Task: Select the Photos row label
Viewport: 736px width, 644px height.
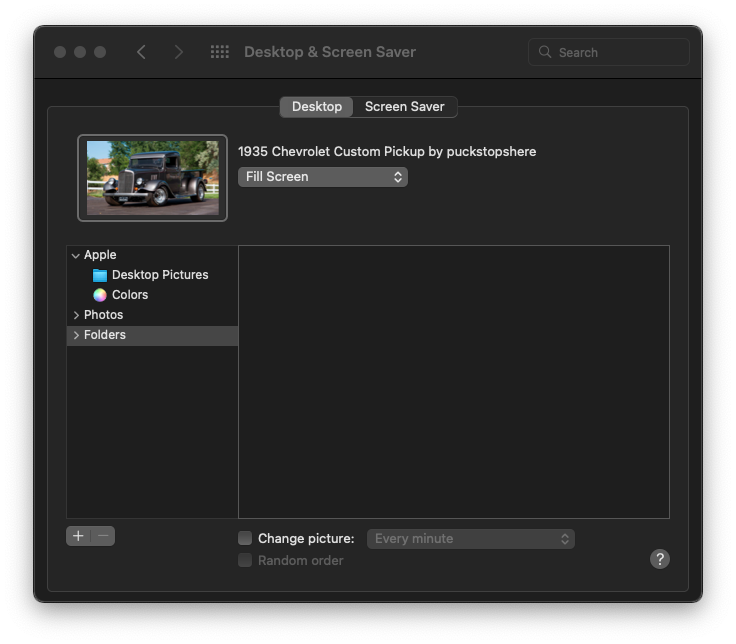Action: click(x=103, y=315)
